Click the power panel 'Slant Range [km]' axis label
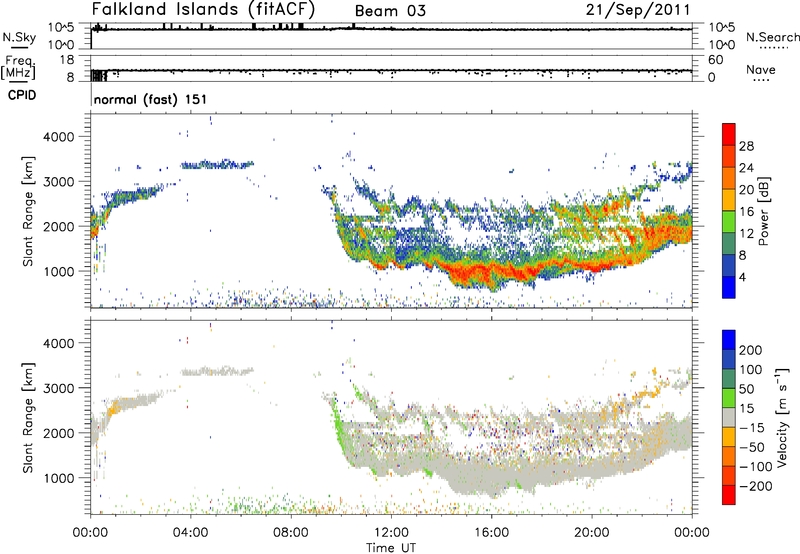Screen dimensions: 800x554 click(28, 211)
